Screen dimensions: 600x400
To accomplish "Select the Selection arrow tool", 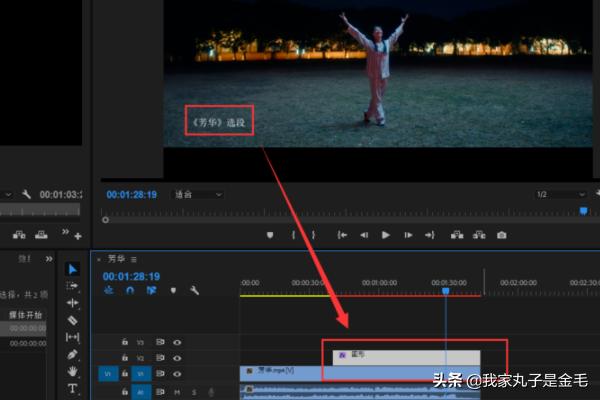I will [72, 269].
